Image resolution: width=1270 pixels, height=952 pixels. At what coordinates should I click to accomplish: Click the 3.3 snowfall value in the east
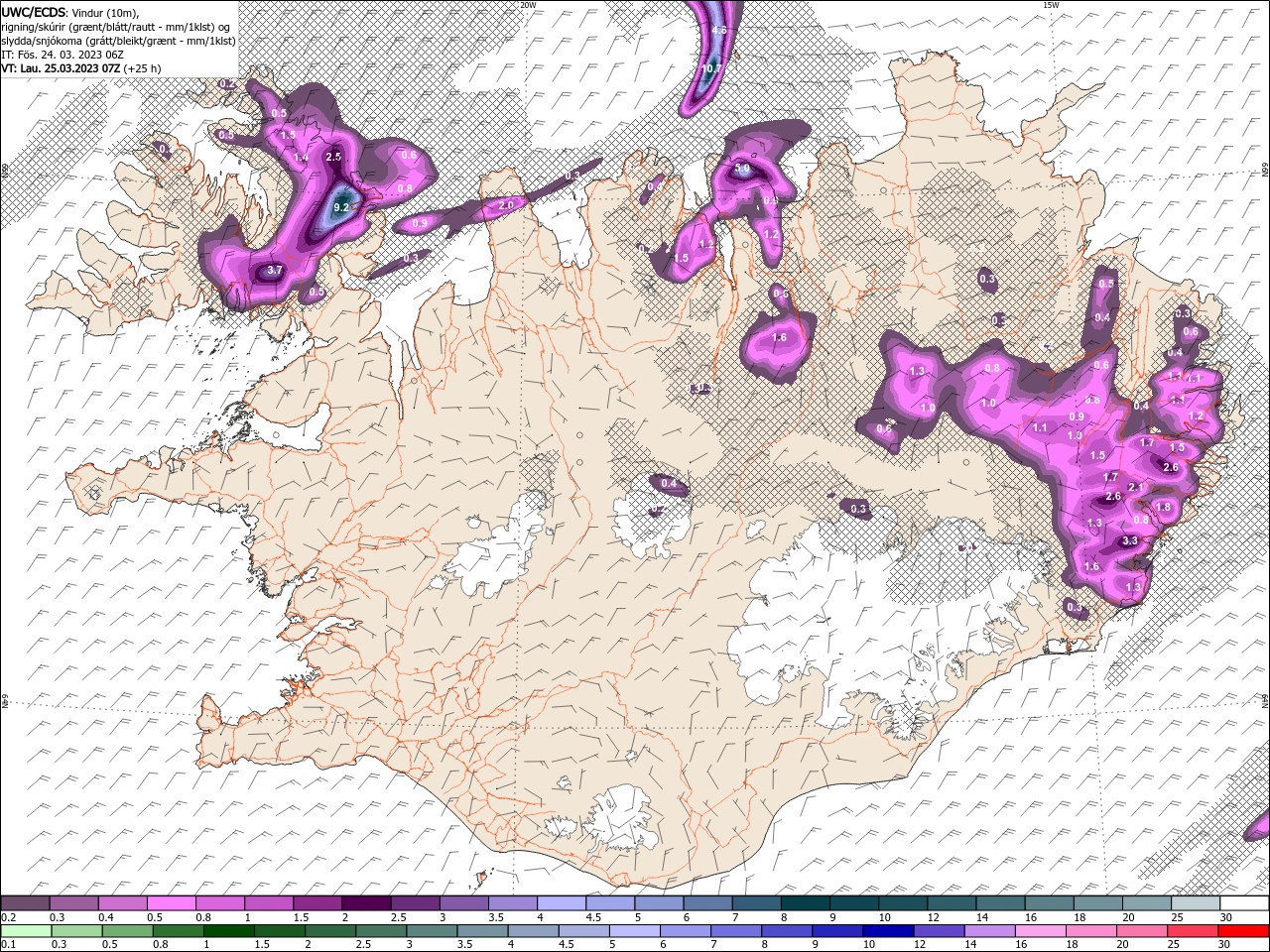(x=1129, y=541)
